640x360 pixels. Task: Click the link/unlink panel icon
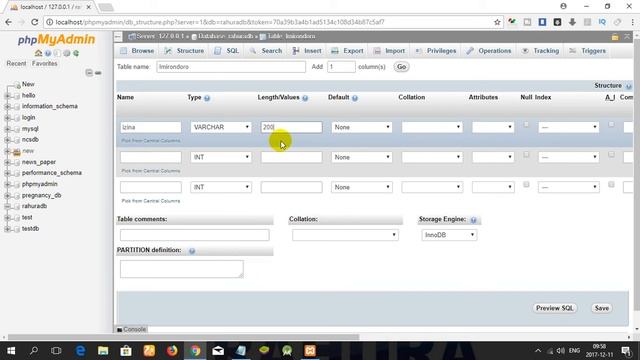point(98,73)
